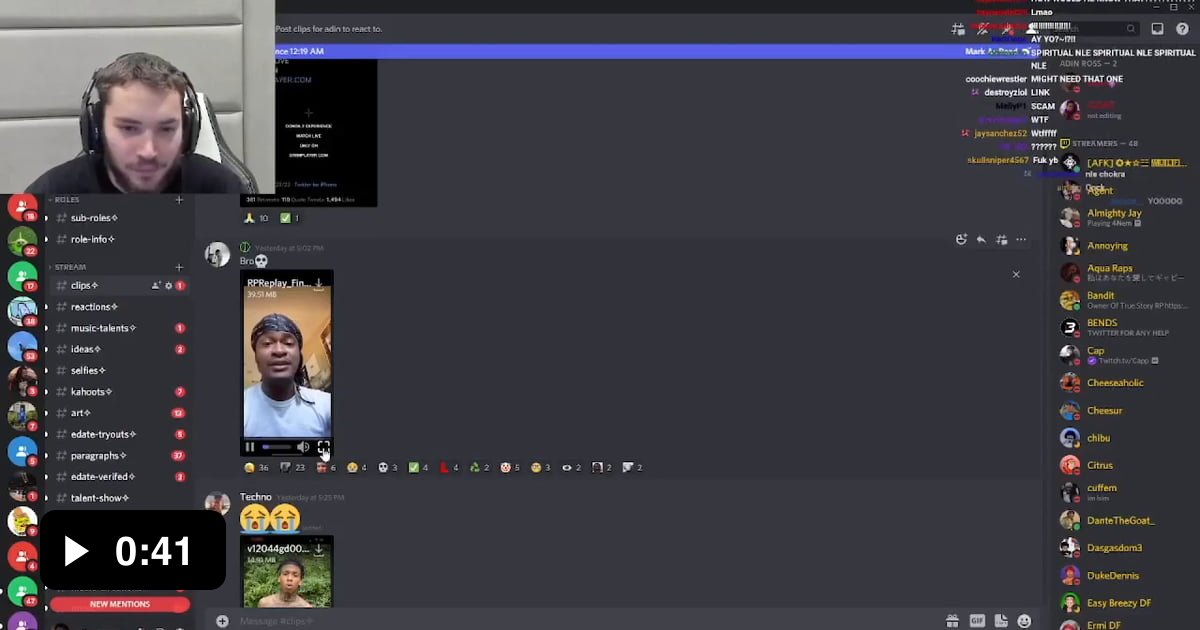Click the gift icon in message bar

coord(952,621)
